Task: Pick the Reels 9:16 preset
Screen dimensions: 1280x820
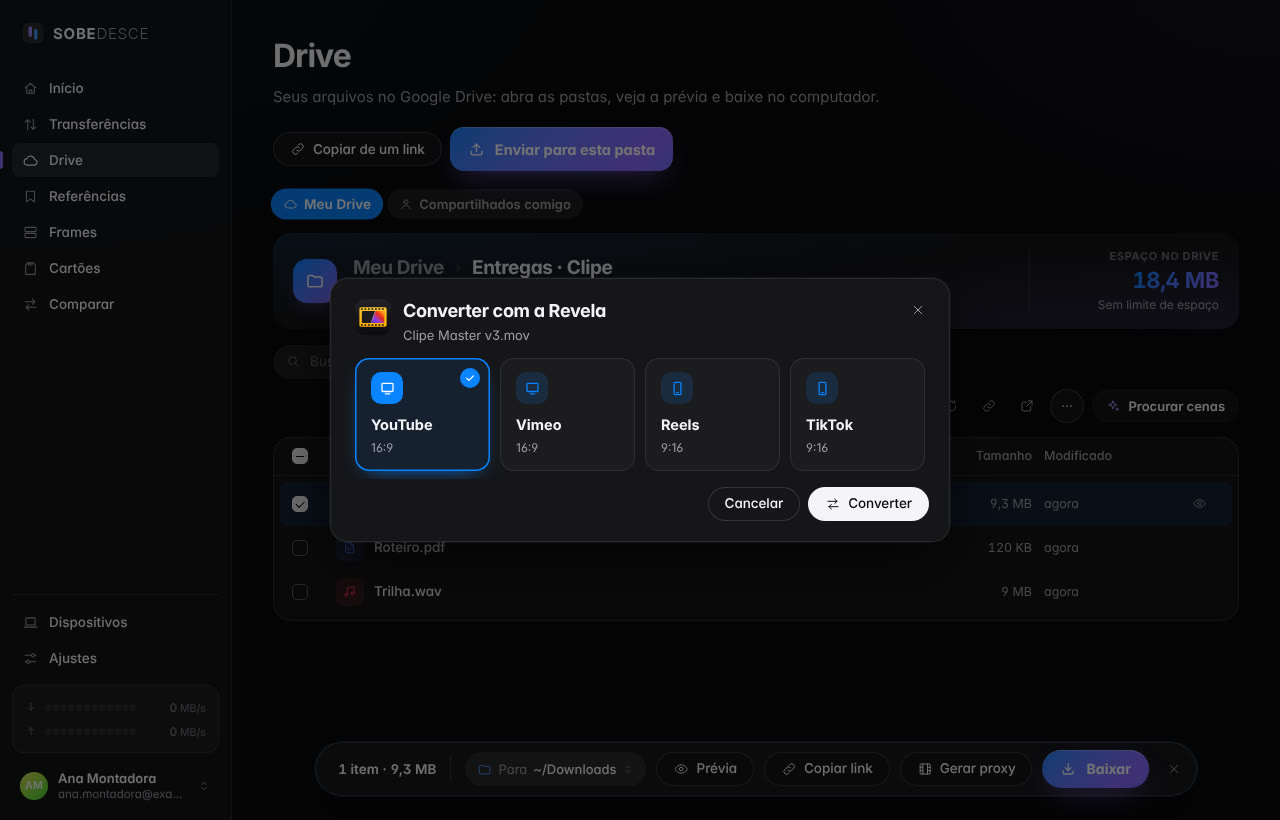Action: click(x=712, y=414)
